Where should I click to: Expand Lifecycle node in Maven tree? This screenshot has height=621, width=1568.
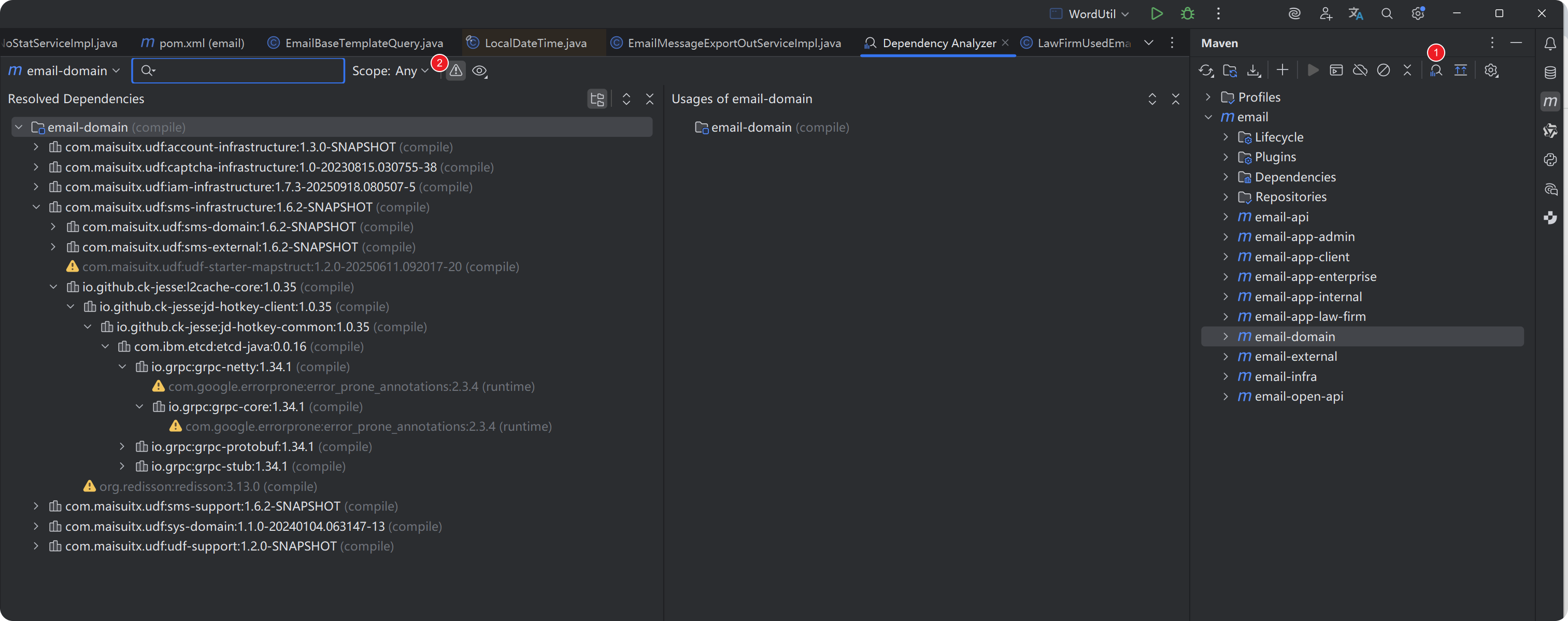point(1226,137)
